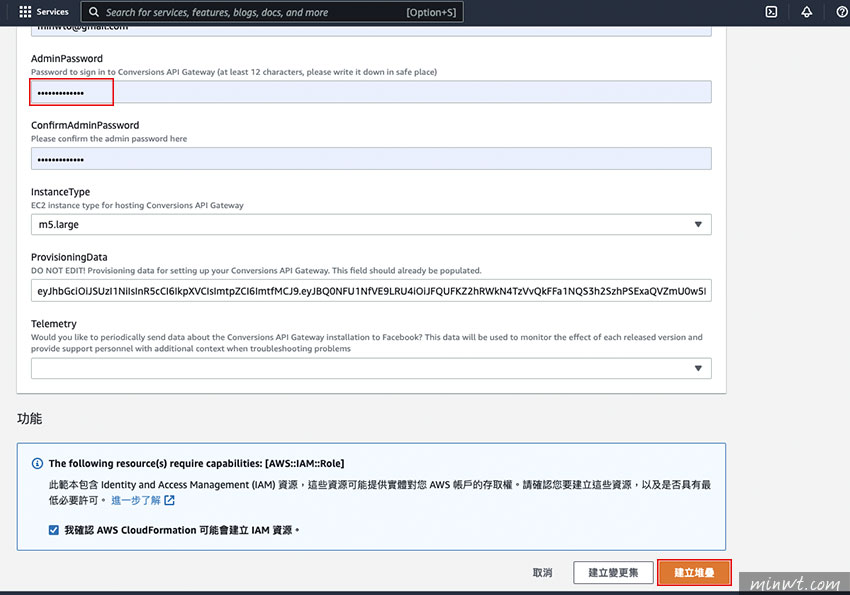850x595 pixels.
Task: Click external link icon beside 進一步了解
Action: click(x=170, y=500)
